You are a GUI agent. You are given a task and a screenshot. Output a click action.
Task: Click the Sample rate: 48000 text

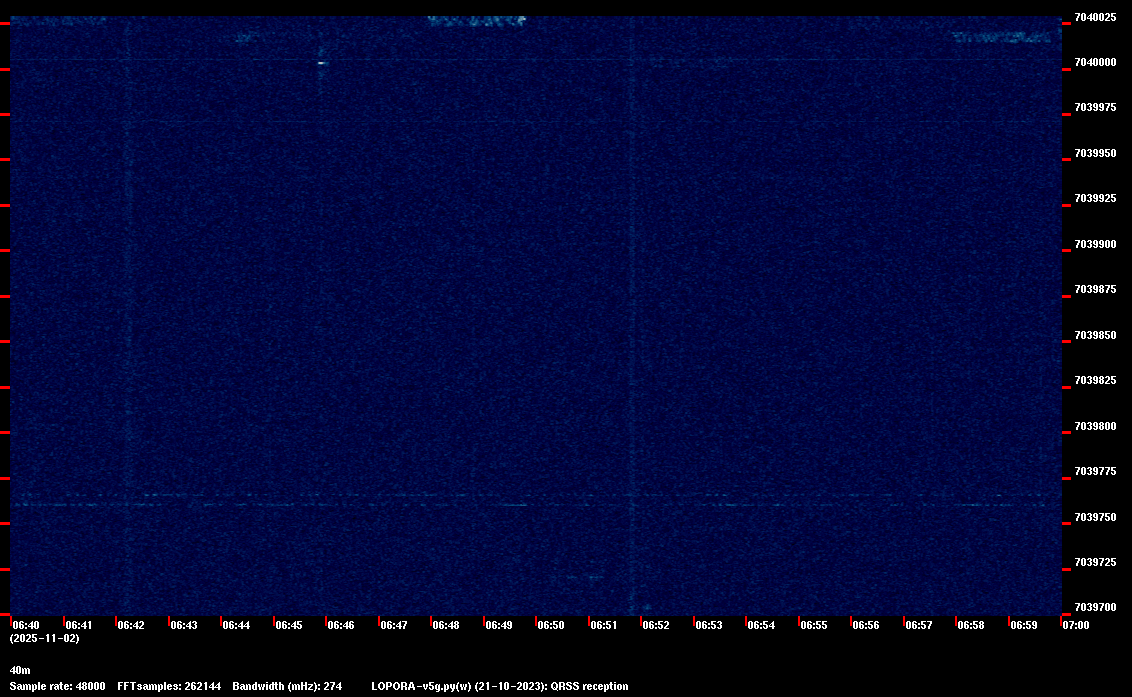pos(57,686)
